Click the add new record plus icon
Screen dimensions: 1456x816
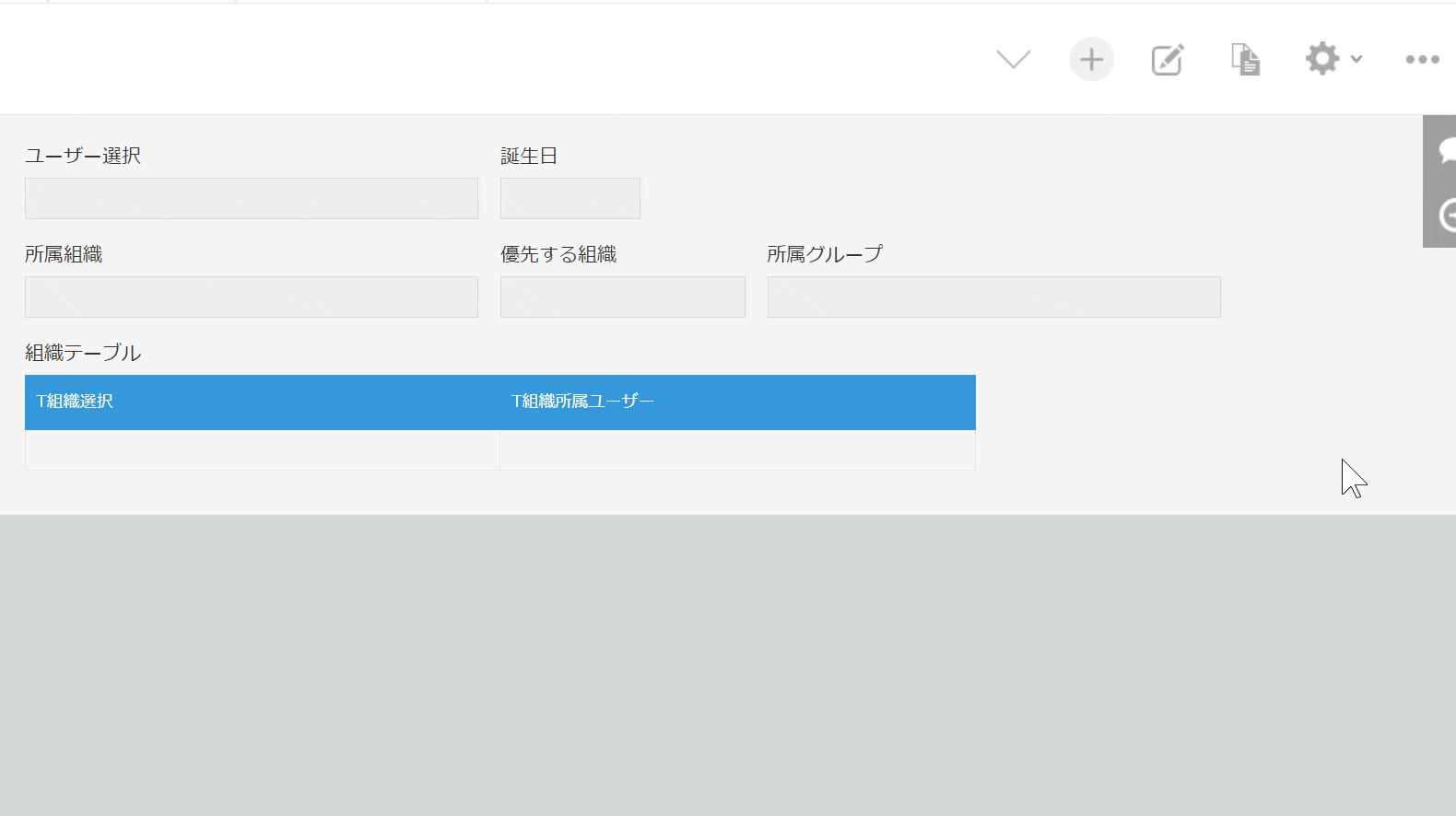(1092, 60)
